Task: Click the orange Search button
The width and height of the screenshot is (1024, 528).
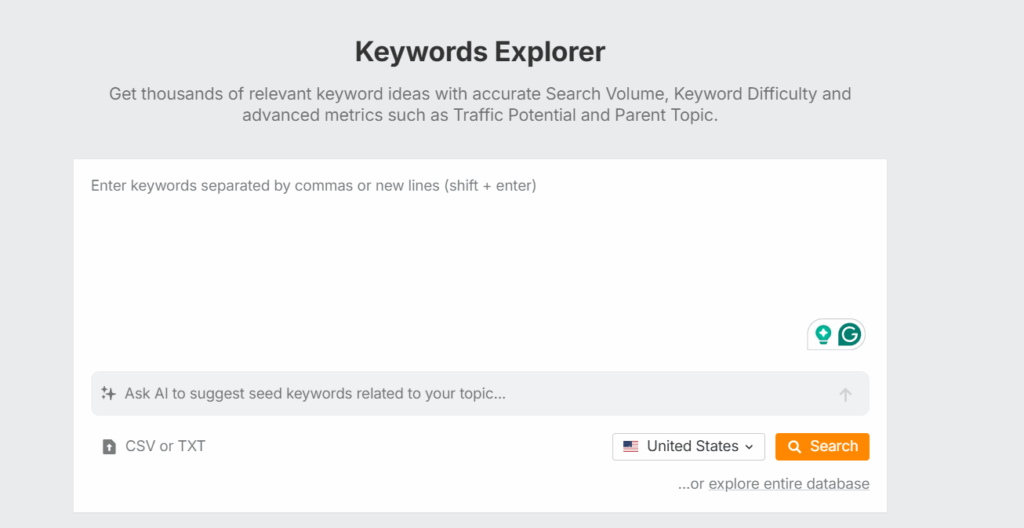Action: (x=822, y=446)
